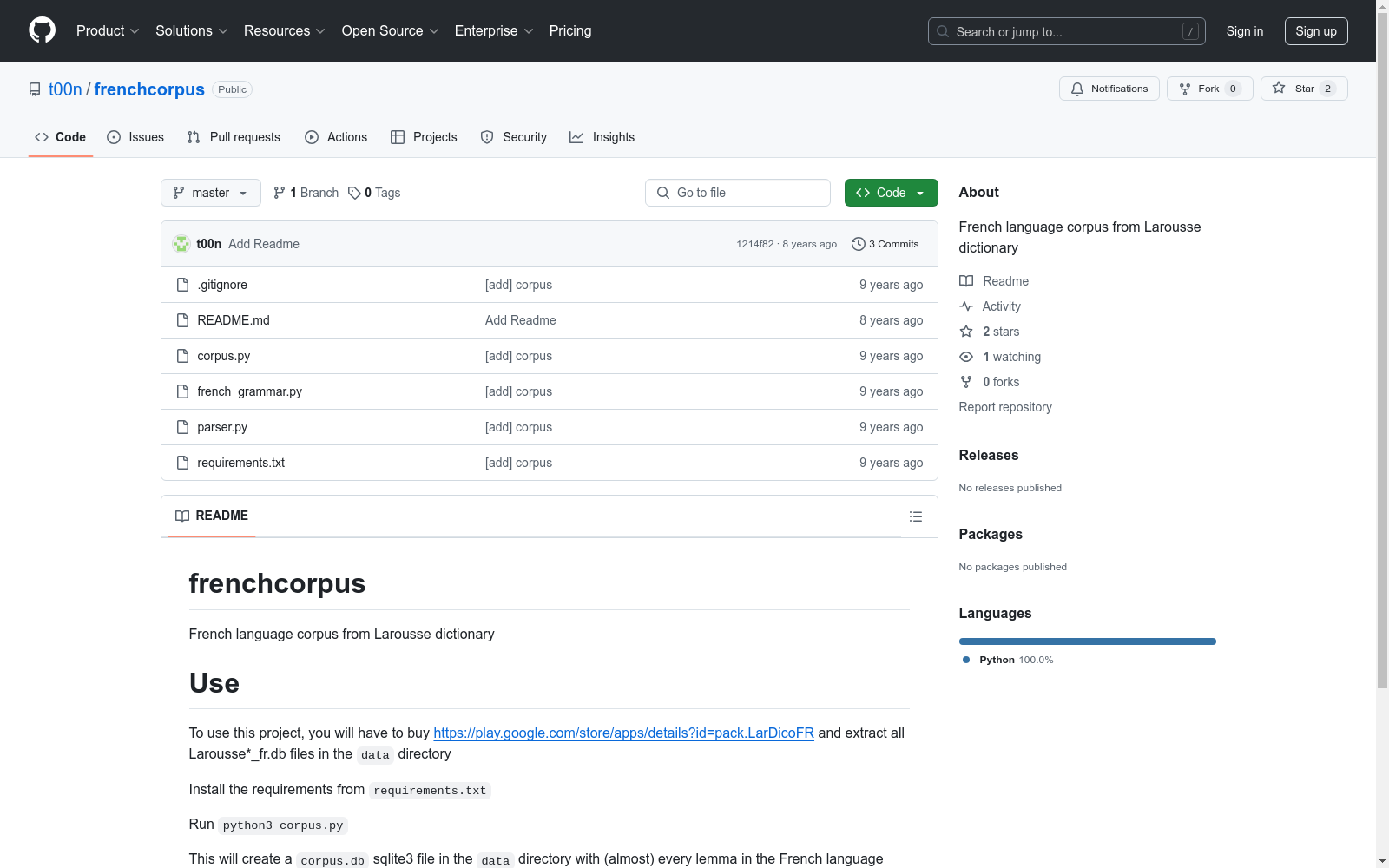Viewport: 1389px width, 868px height.
Task: Open the Packages heading link
Action: (x=991, y=534)
